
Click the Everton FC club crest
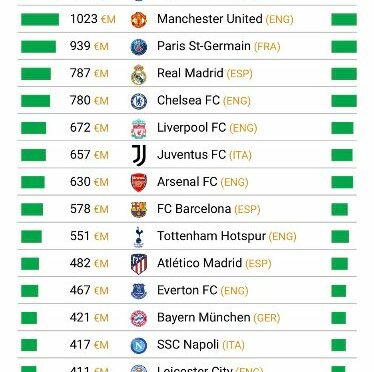tap(139, 291)
